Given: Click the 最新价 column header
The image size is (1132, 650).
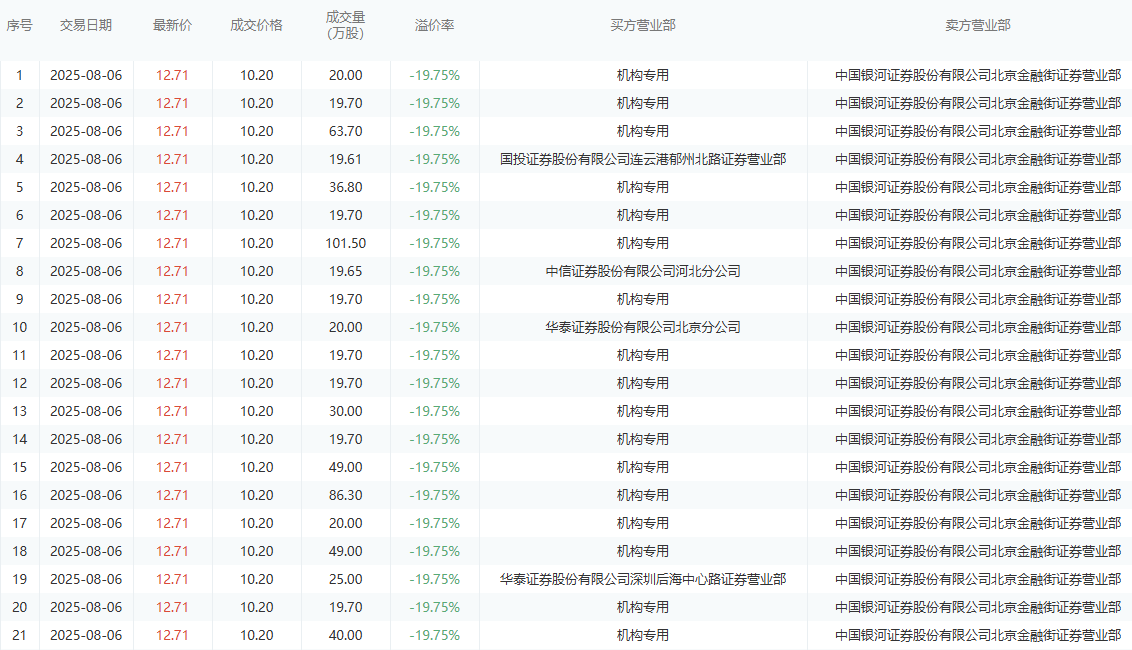Looking at the screenshot, I should pyautogui.click(x=172, y=25).
